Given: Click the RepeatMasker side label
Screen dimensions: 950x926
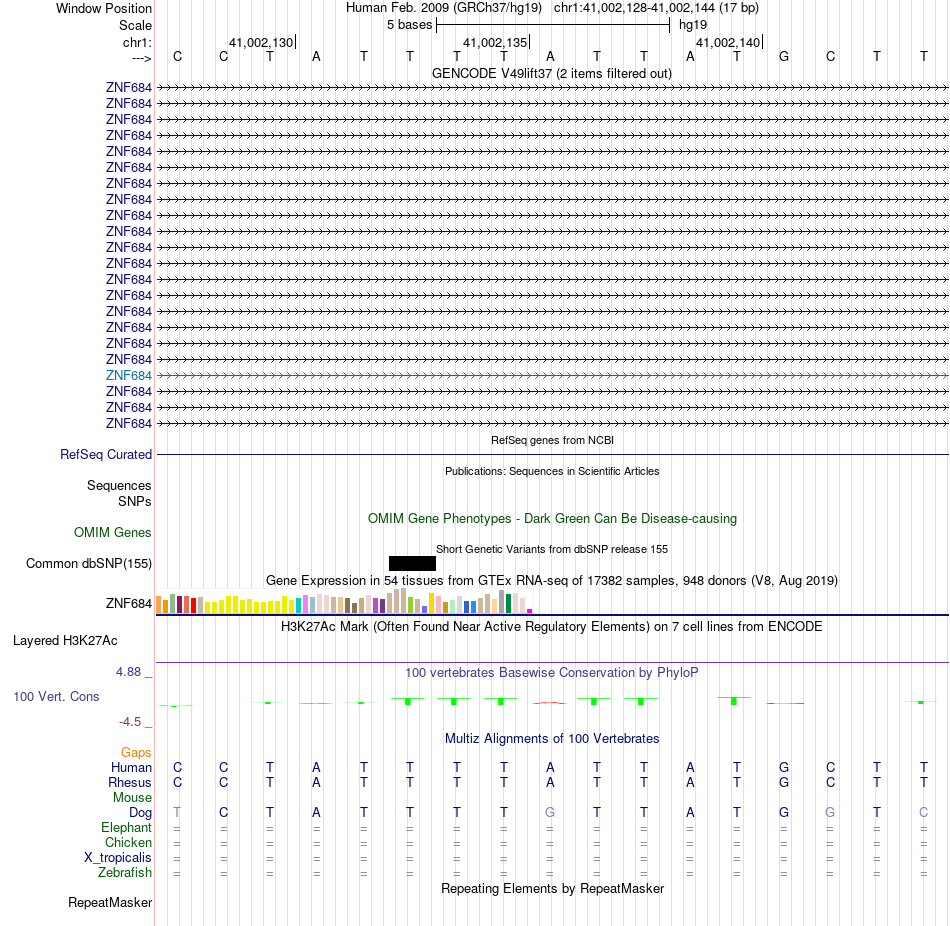Looking at the screenshot, I should 110,902.
